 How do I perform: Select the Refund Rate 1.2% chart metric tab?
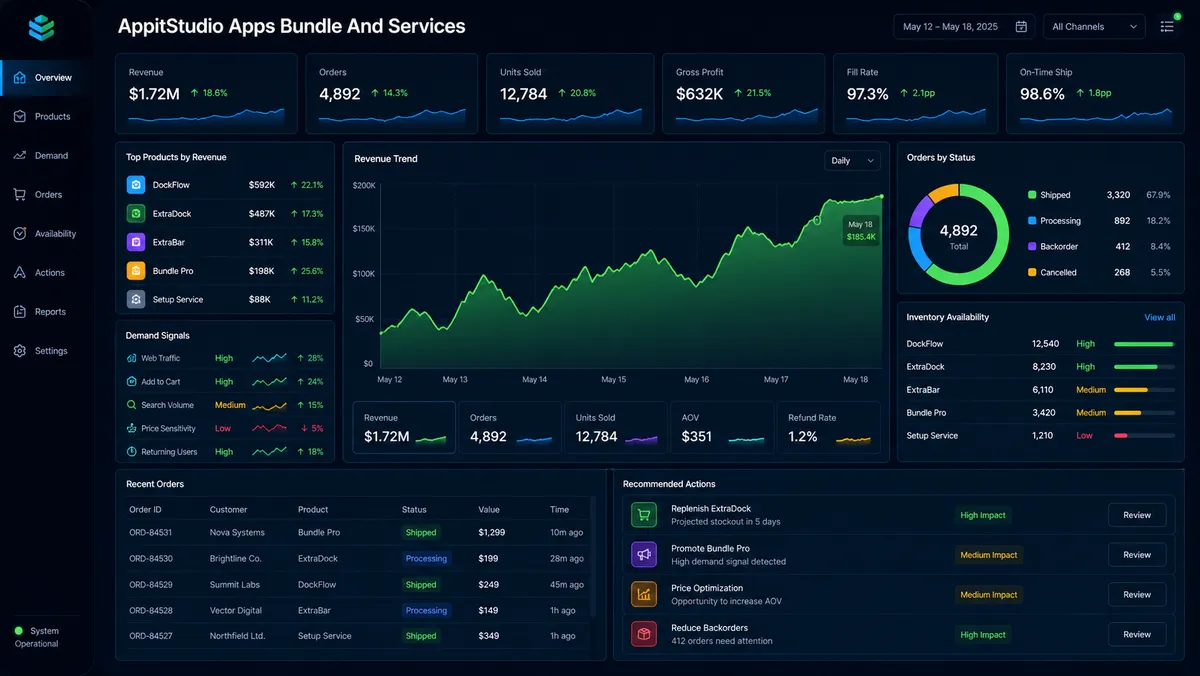click(x=829, y=428)
